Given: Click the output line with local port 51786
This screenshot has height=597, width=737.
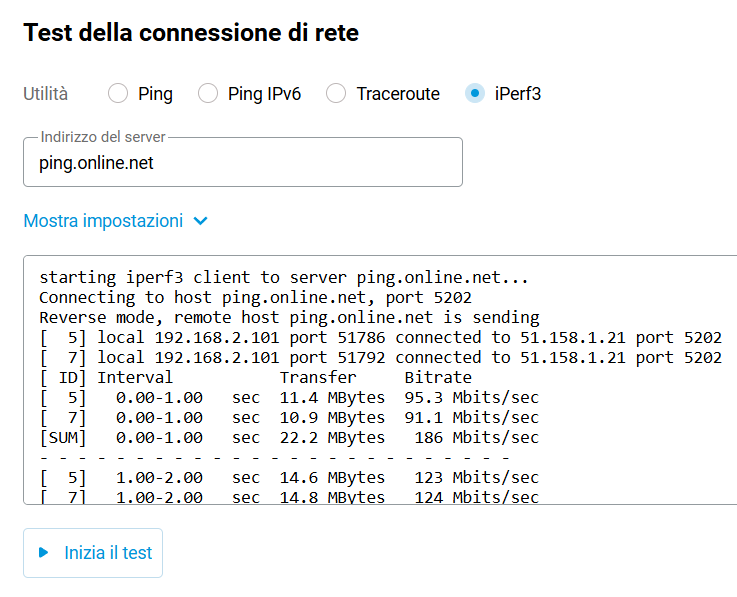Looking at the screenshot, I should click(x=381, y=338).
